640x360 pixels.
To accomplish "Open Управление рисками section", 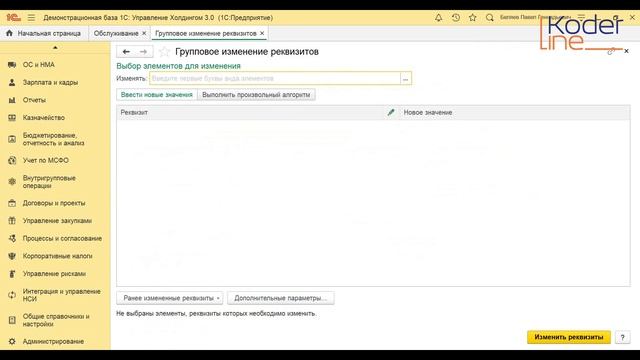I will pos(55,274).
